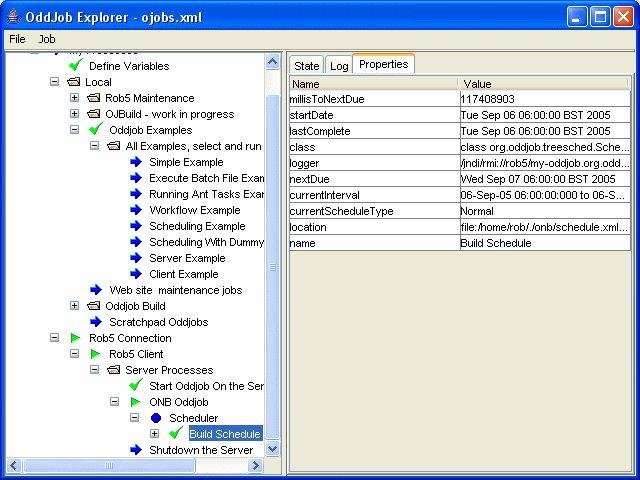Collapse the Local folder node
Screen dimensions: 640x480
[54, 82]
